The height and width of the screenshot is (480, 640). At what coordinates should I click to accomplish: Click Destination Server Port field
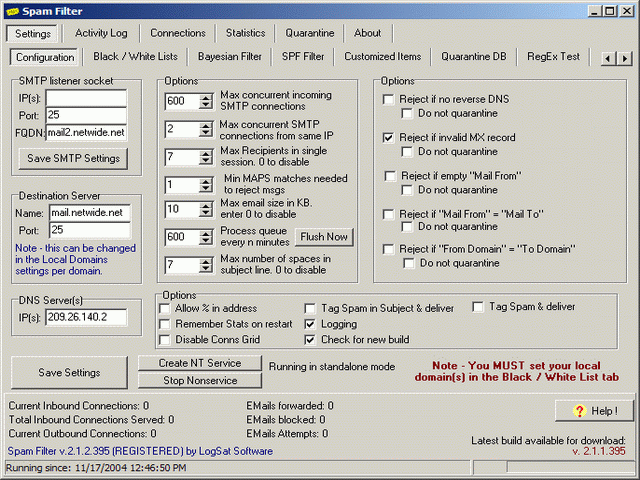pyautogui.click(x=90, y=230)
